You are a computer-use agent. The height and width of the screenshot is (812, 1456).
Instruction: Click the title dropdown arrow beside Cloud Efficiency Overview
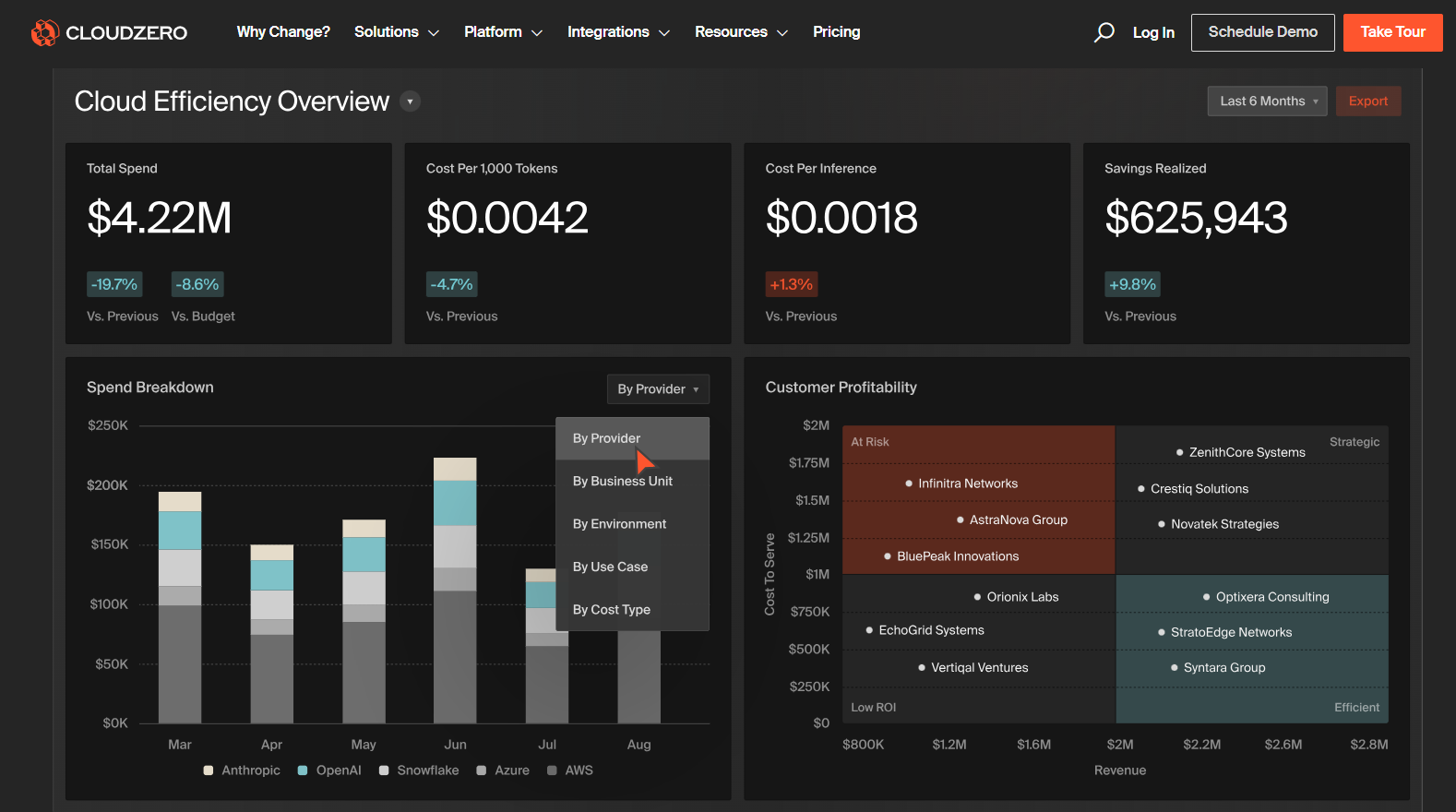(x=410, y=101)
